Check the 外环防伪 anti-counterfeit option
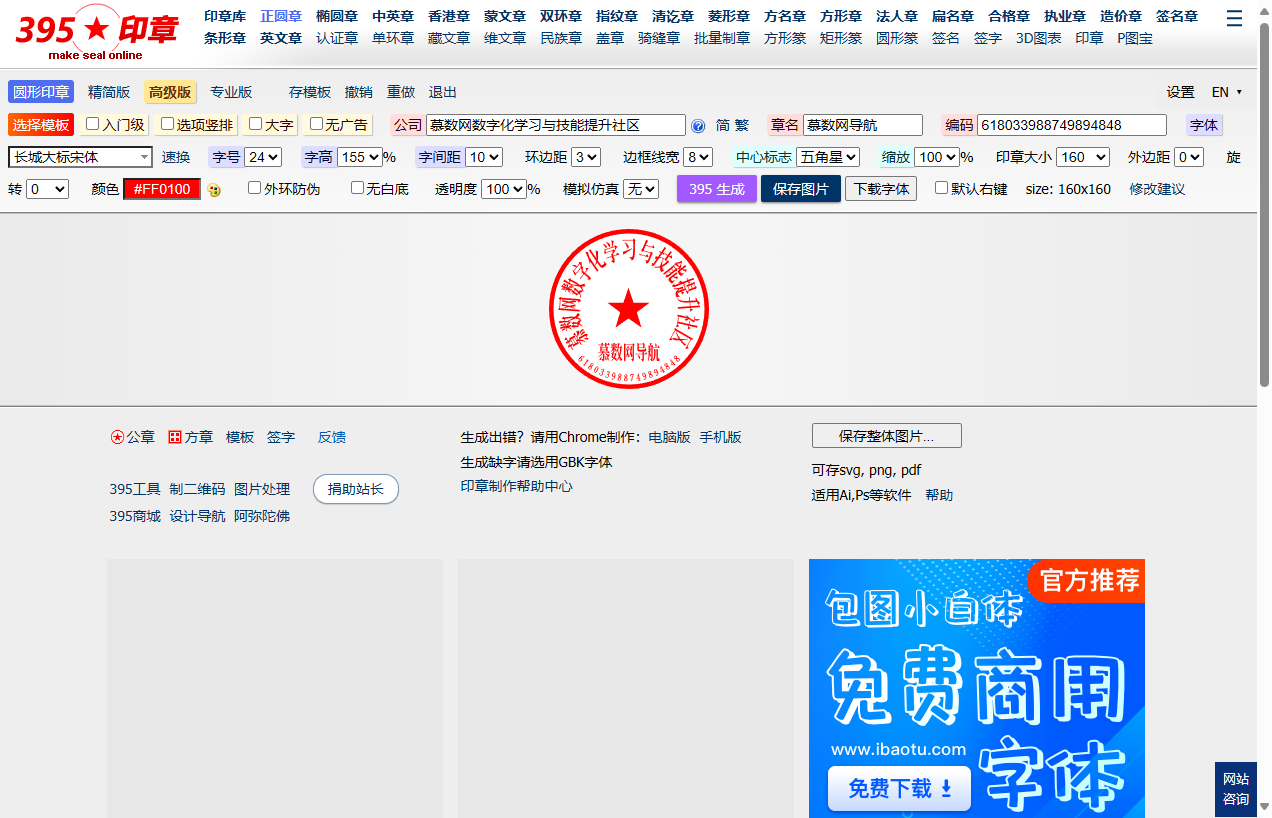Screen dimensions: 1272x818 (254, 189)
